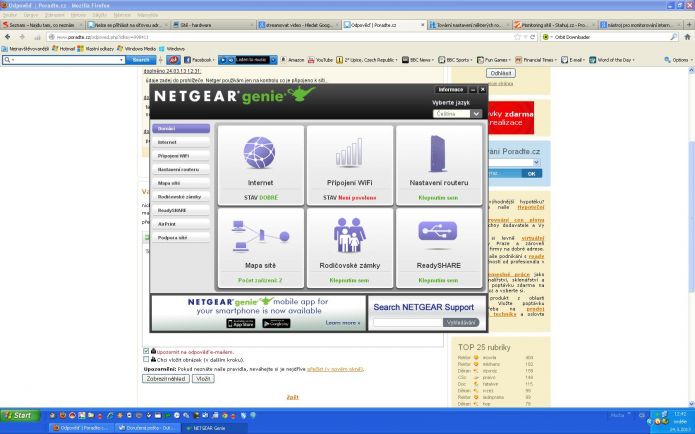
Task: Open the Internet tile with globe icon
Action: click(261, 165)
